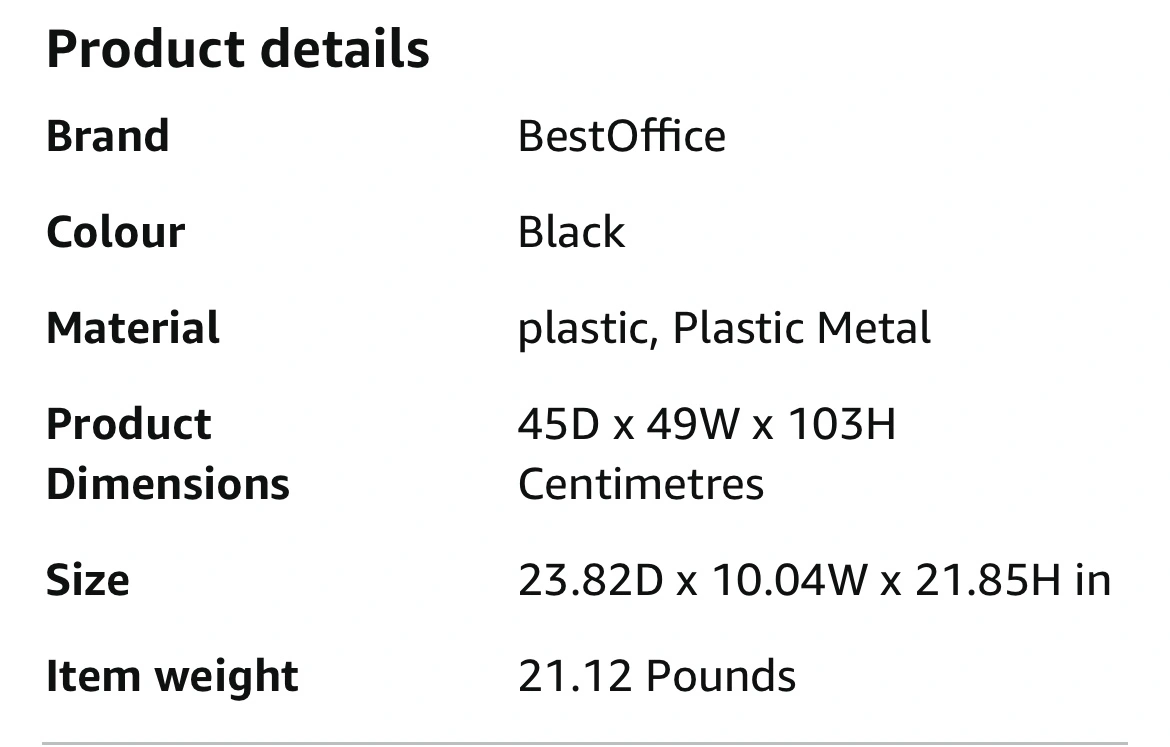Select the 23.82D depth value
Viewport: 1170px width, 747px height.
[590, 580]
